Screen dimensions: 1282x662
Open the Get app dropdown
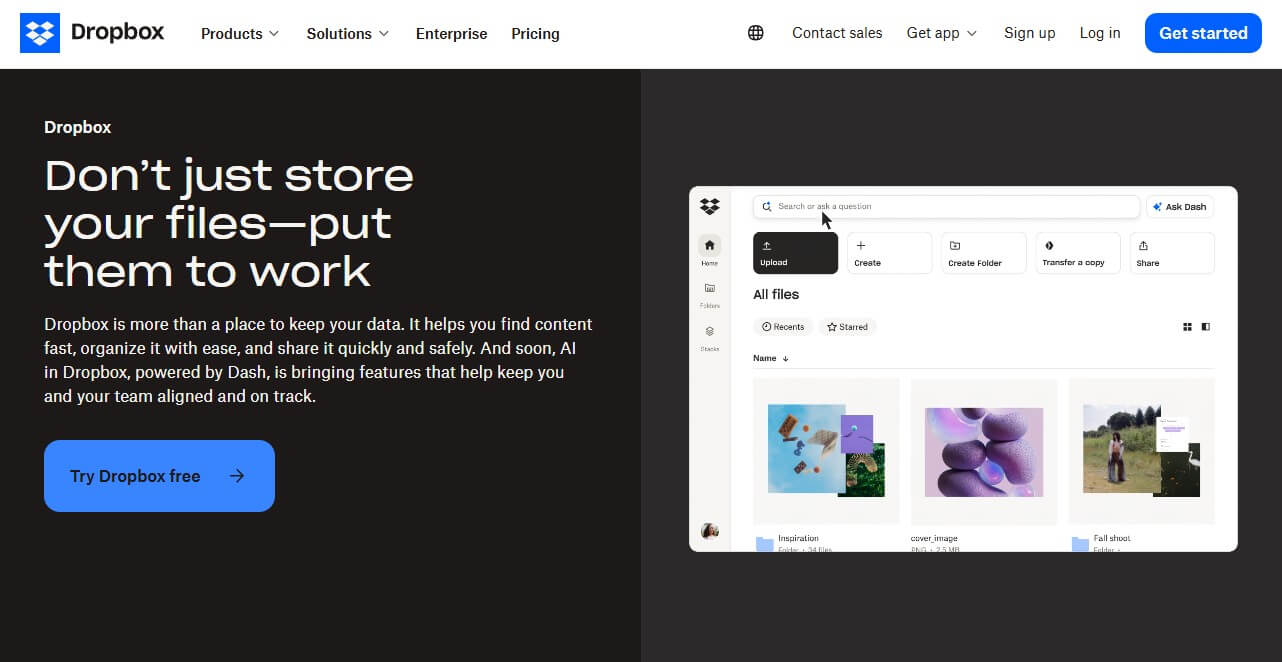pyautogui.click(x=940, y=33)
